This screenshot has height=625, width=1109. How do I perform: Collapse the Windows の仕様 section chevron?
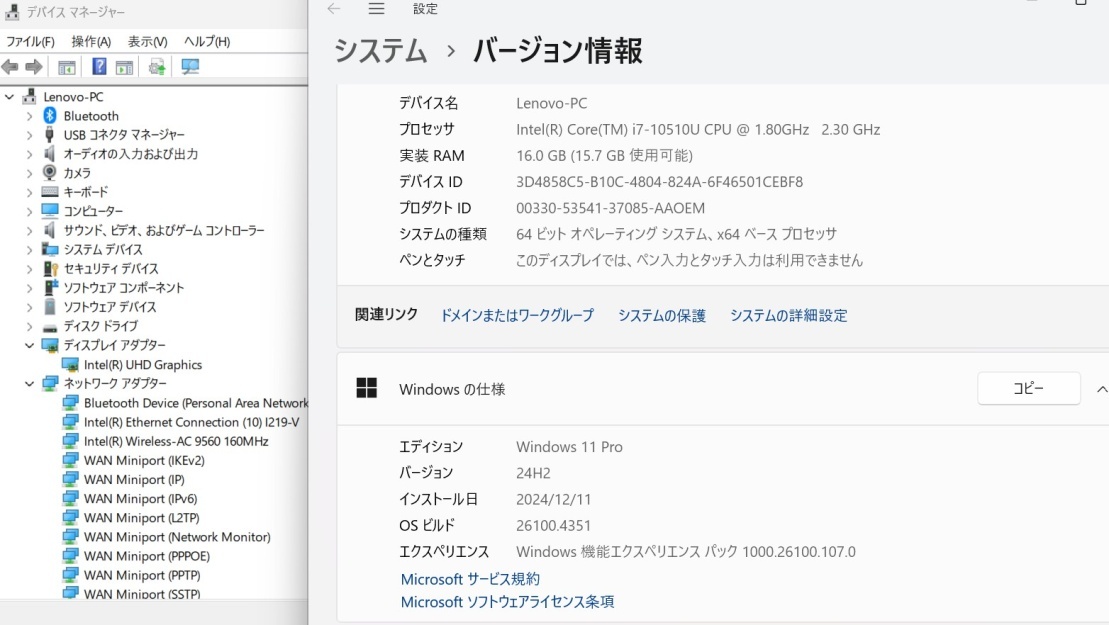coord(1101,389)
